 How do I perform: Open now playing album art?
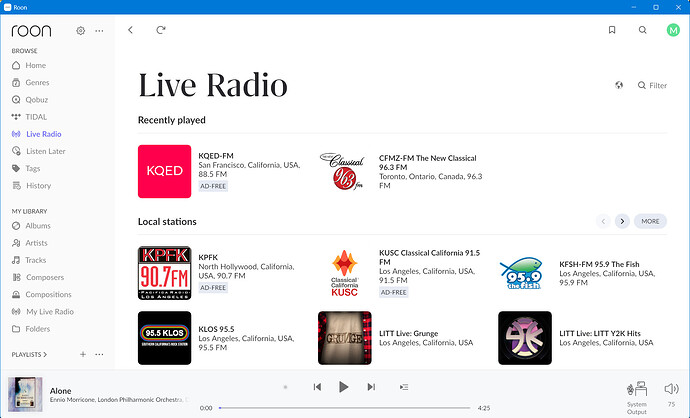pyautogui.click(x=25, y=394)
